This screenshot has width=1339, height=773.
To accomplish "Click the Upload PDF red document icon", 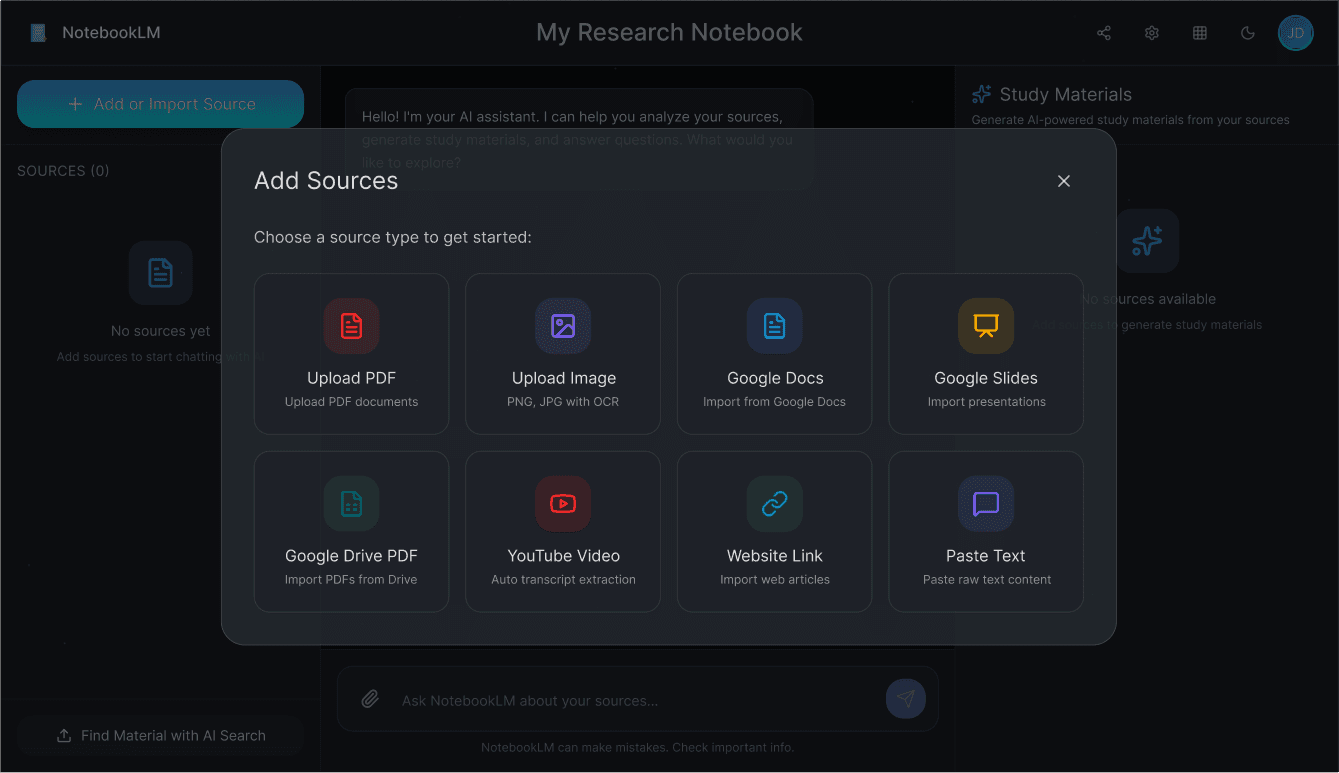I will click(x=351, y=326).
